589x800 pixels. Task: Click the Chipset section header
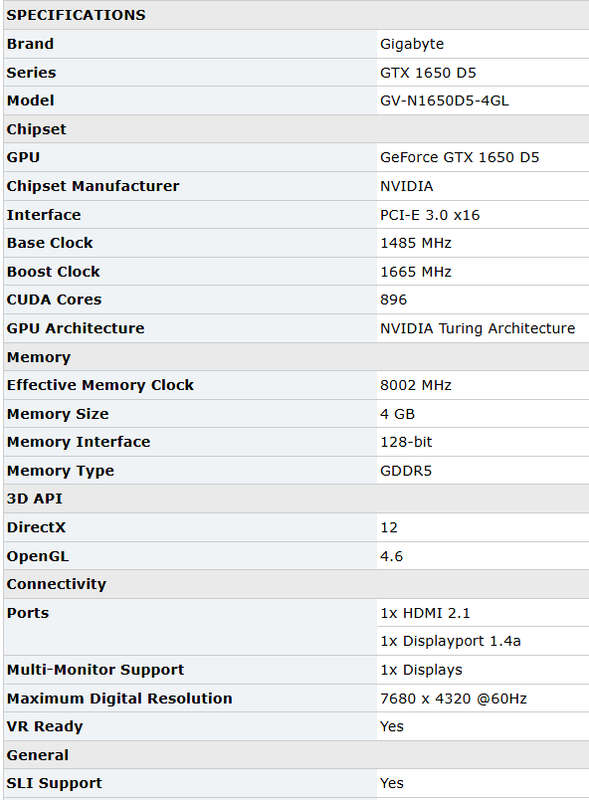click(36, 129)
